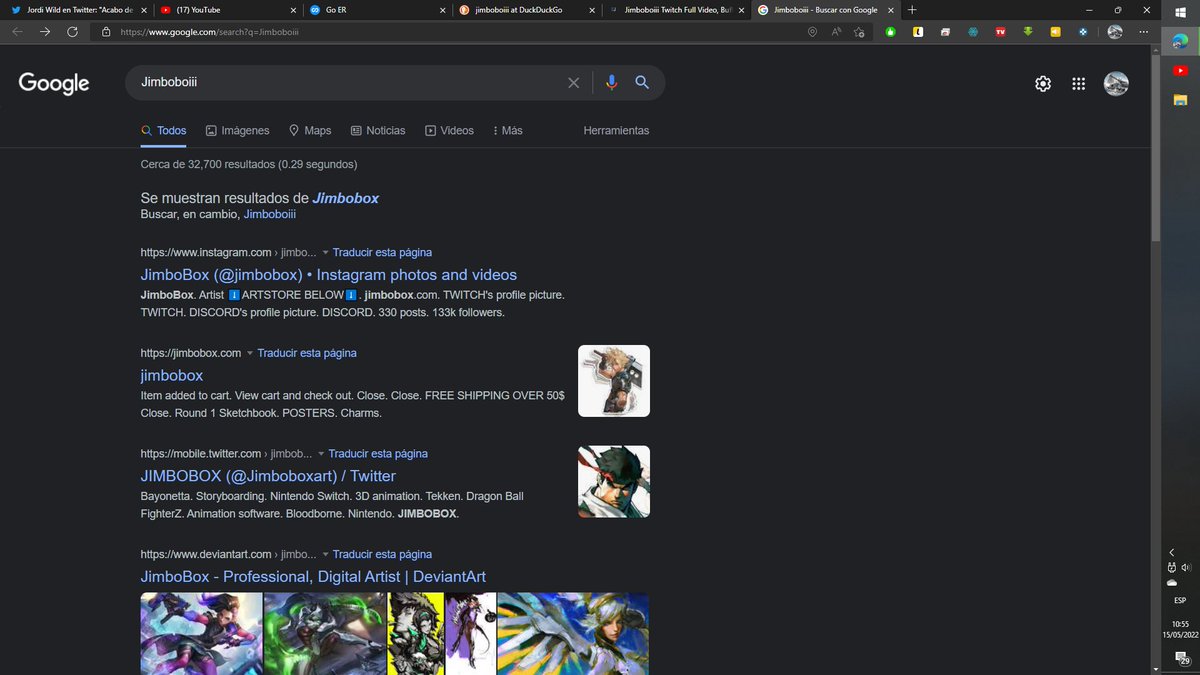Expand DeviantArt result options arrow
This screenshot has width=1200, height=675.
point(325,554)
